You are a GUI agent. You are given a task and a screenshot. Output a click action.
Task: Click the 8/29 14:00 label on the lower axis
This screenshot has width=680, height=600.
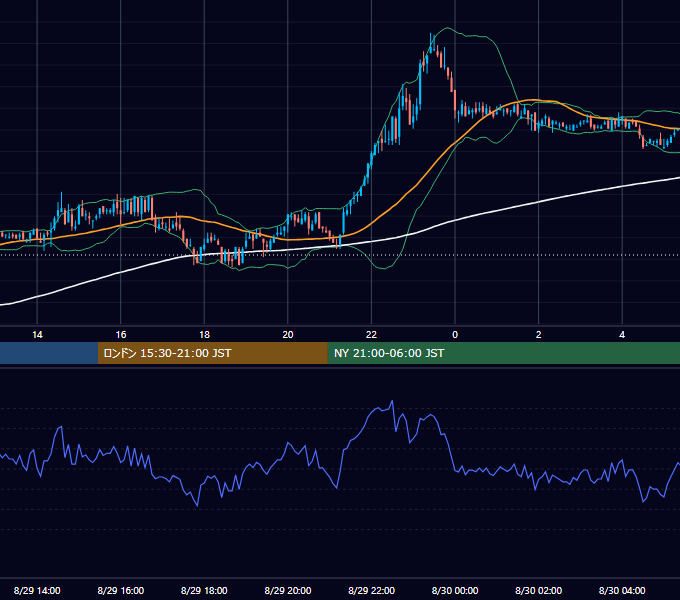37,590
